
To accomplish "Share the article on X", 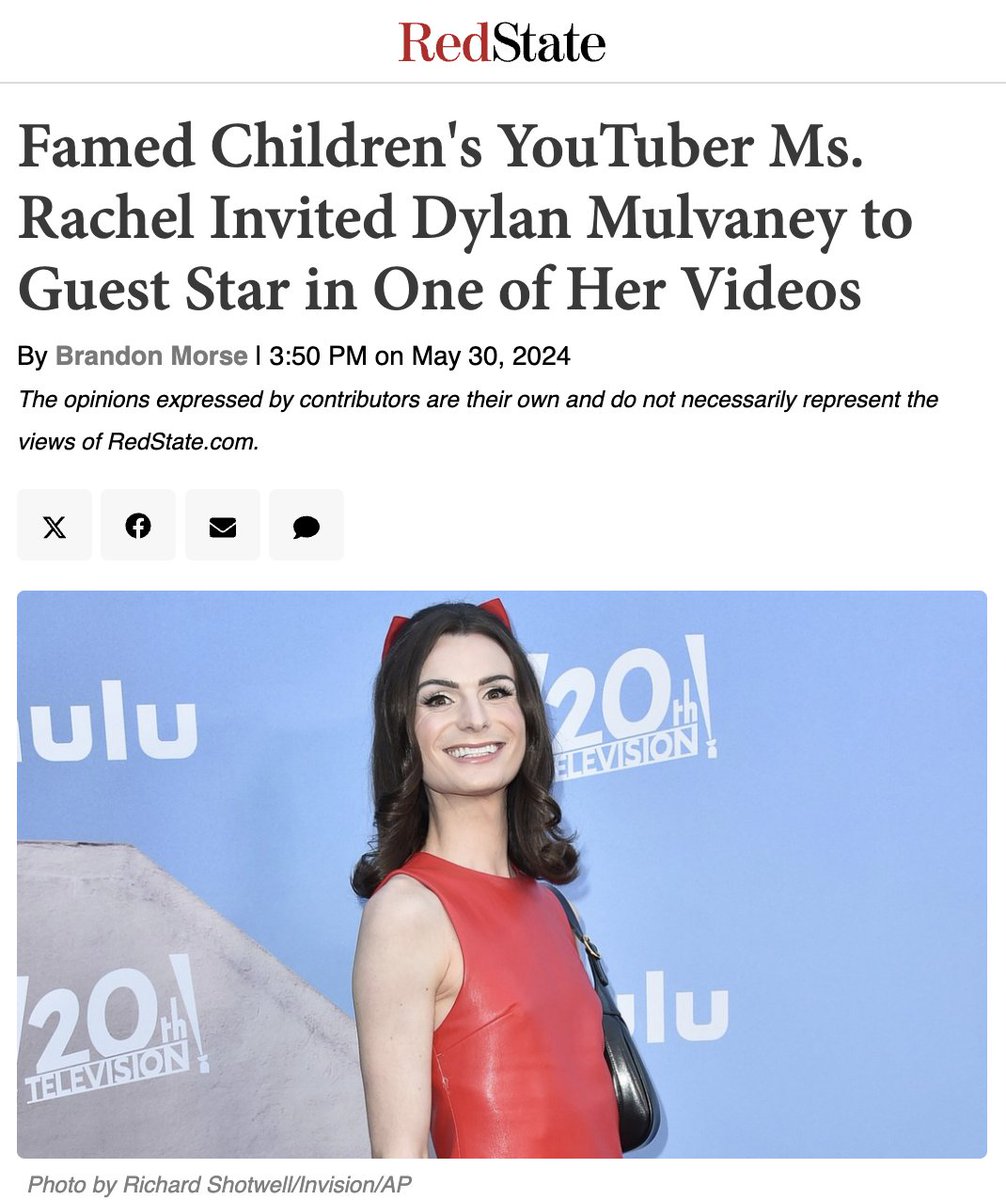I will point(54,525).
